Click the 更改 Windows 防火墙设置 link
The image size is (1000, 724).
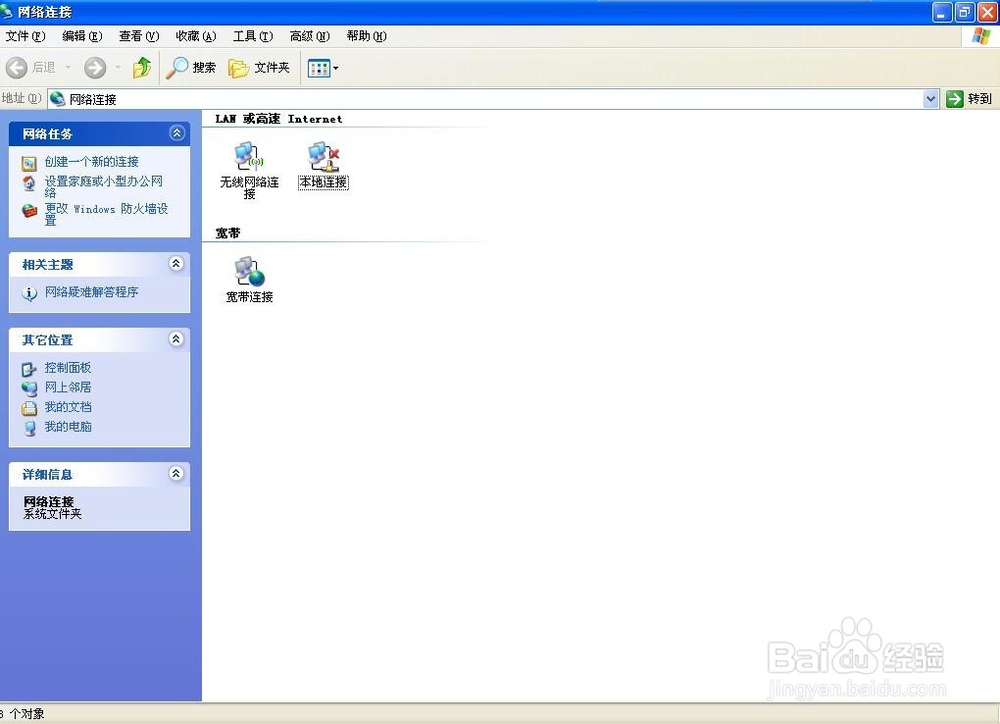107,214
